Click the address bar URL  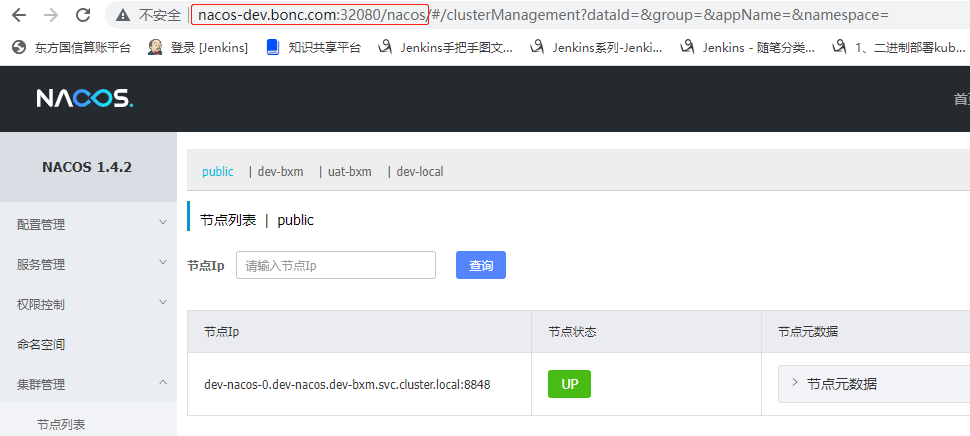point(543,15)
